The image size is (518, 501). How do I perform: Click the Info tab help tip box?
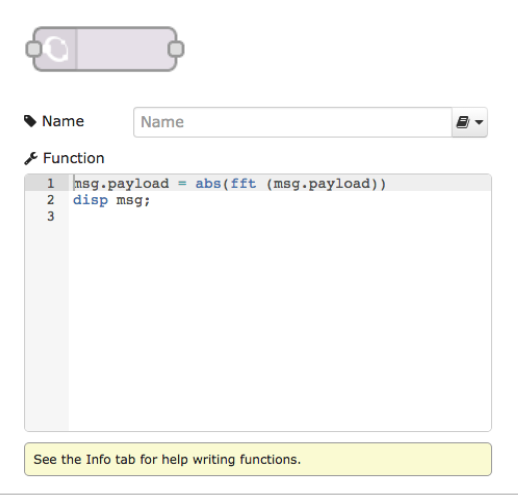pyautogui.click(x=258, y=459)
